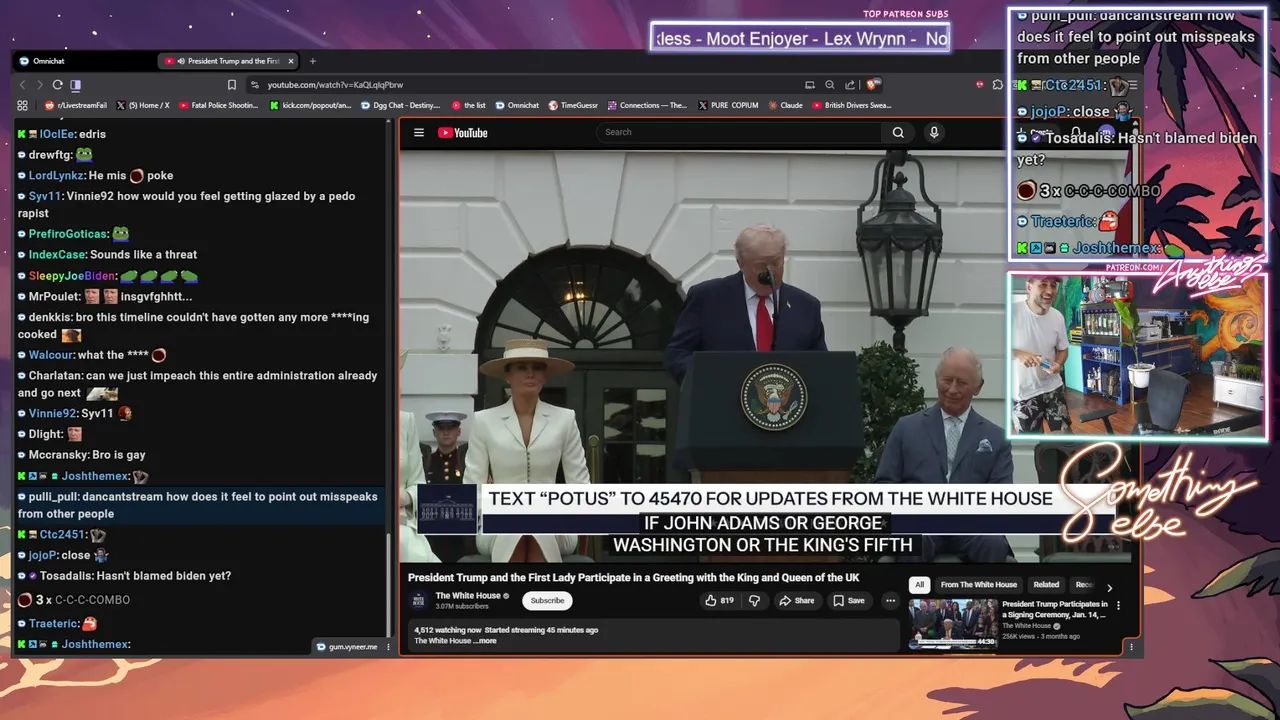Open the Signing Ceremony video thumbnail

[x=953, y=623]
